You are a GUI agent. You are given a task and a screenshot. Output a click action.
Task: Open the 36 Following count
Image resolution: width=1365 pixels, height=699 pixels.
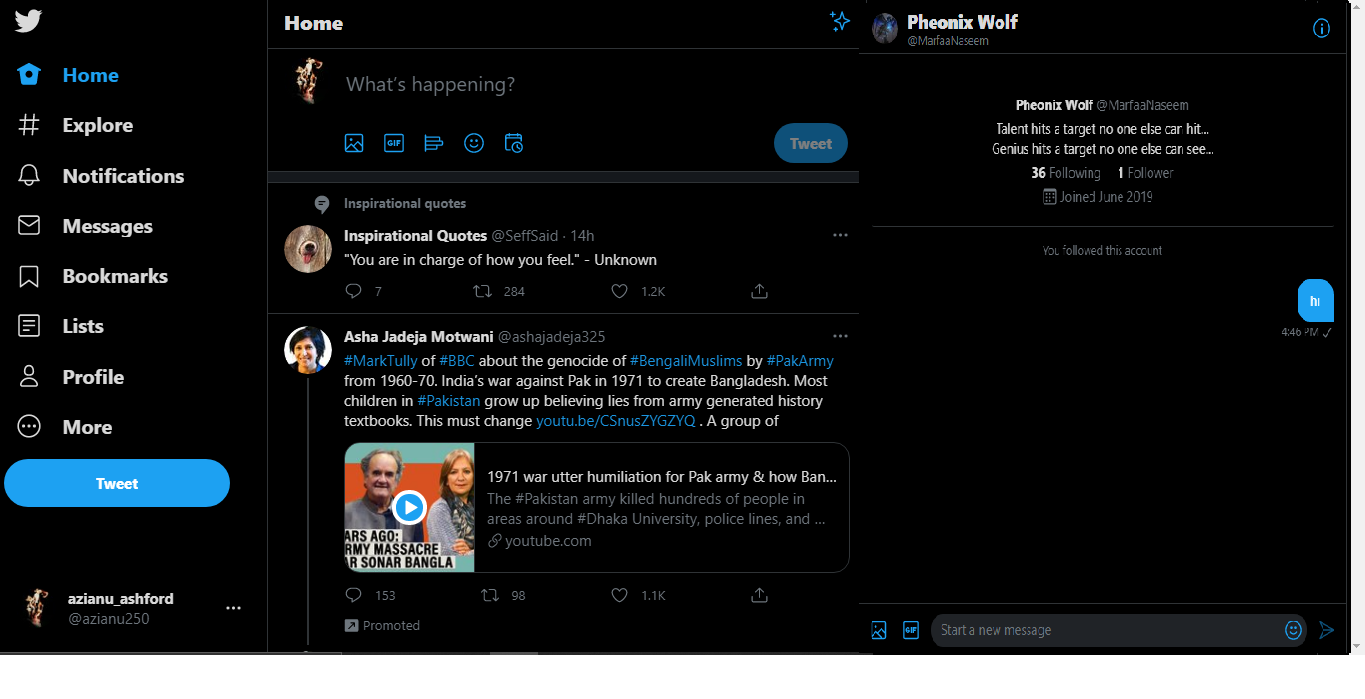1066,173
